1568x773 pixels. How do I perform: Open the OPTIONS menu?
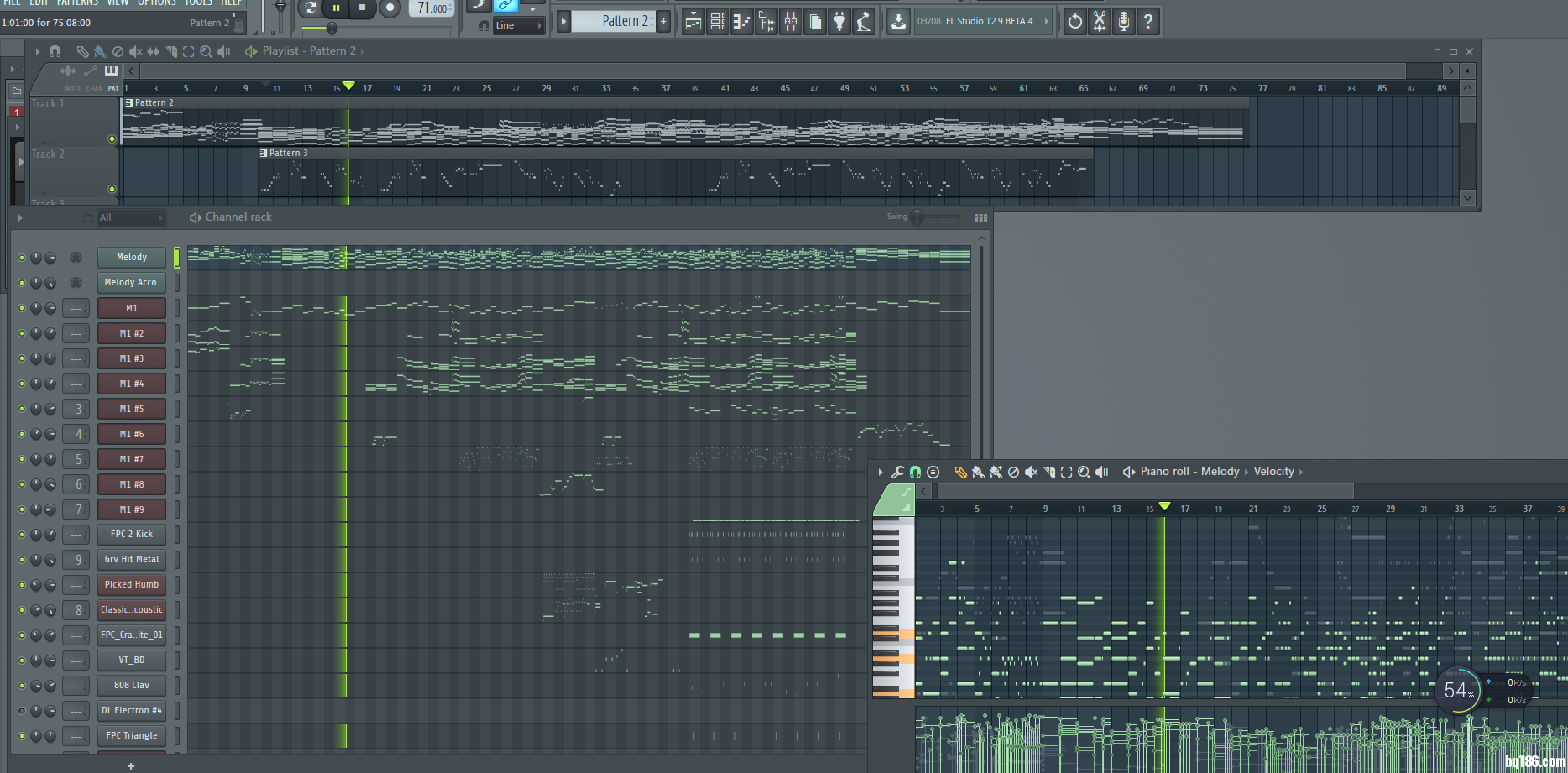click(x=157, y=3)
